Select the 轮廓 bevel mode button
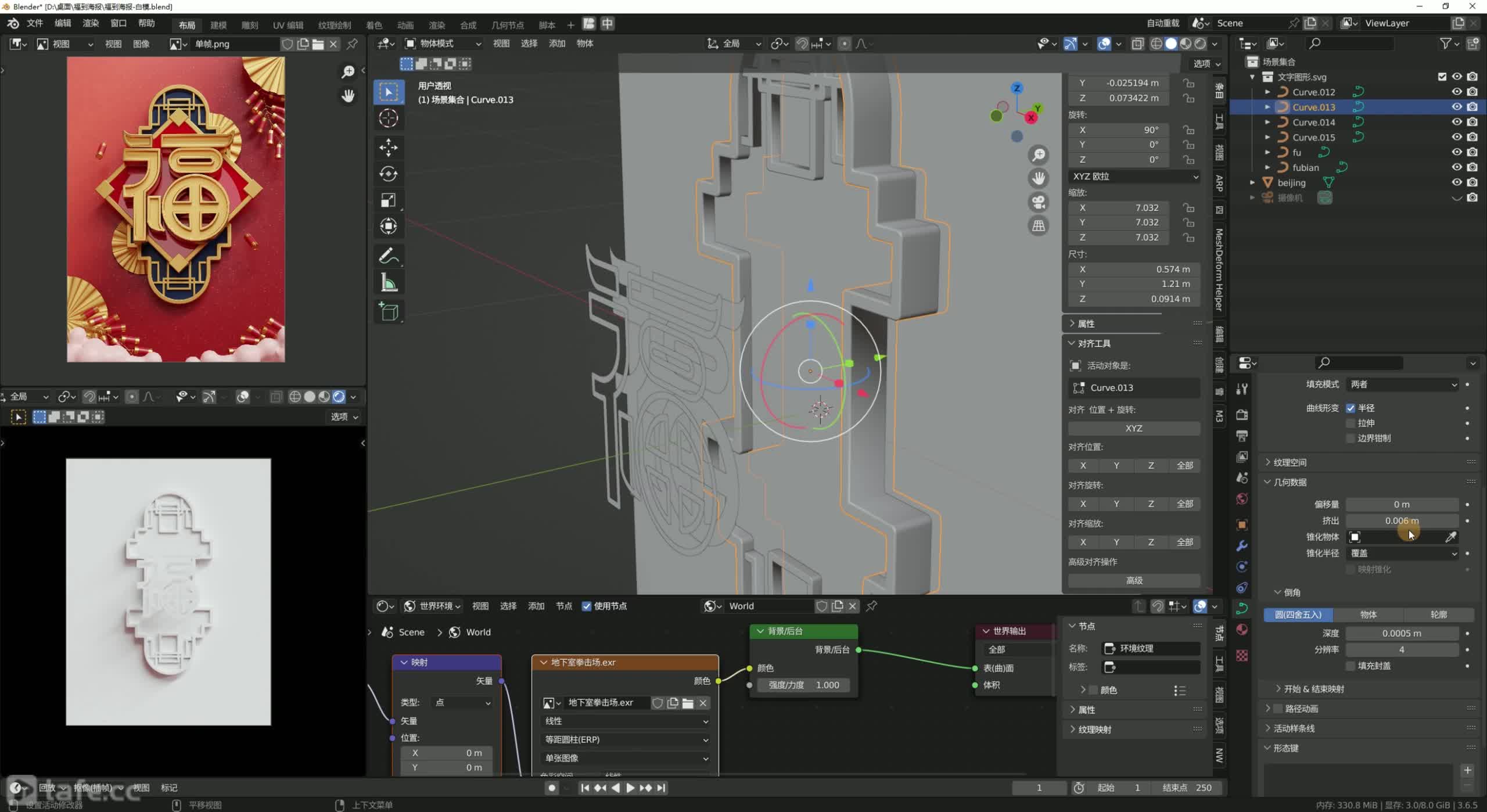Image resolution: width=1487 pixels, height=812 pixels. coord(1439,615)
